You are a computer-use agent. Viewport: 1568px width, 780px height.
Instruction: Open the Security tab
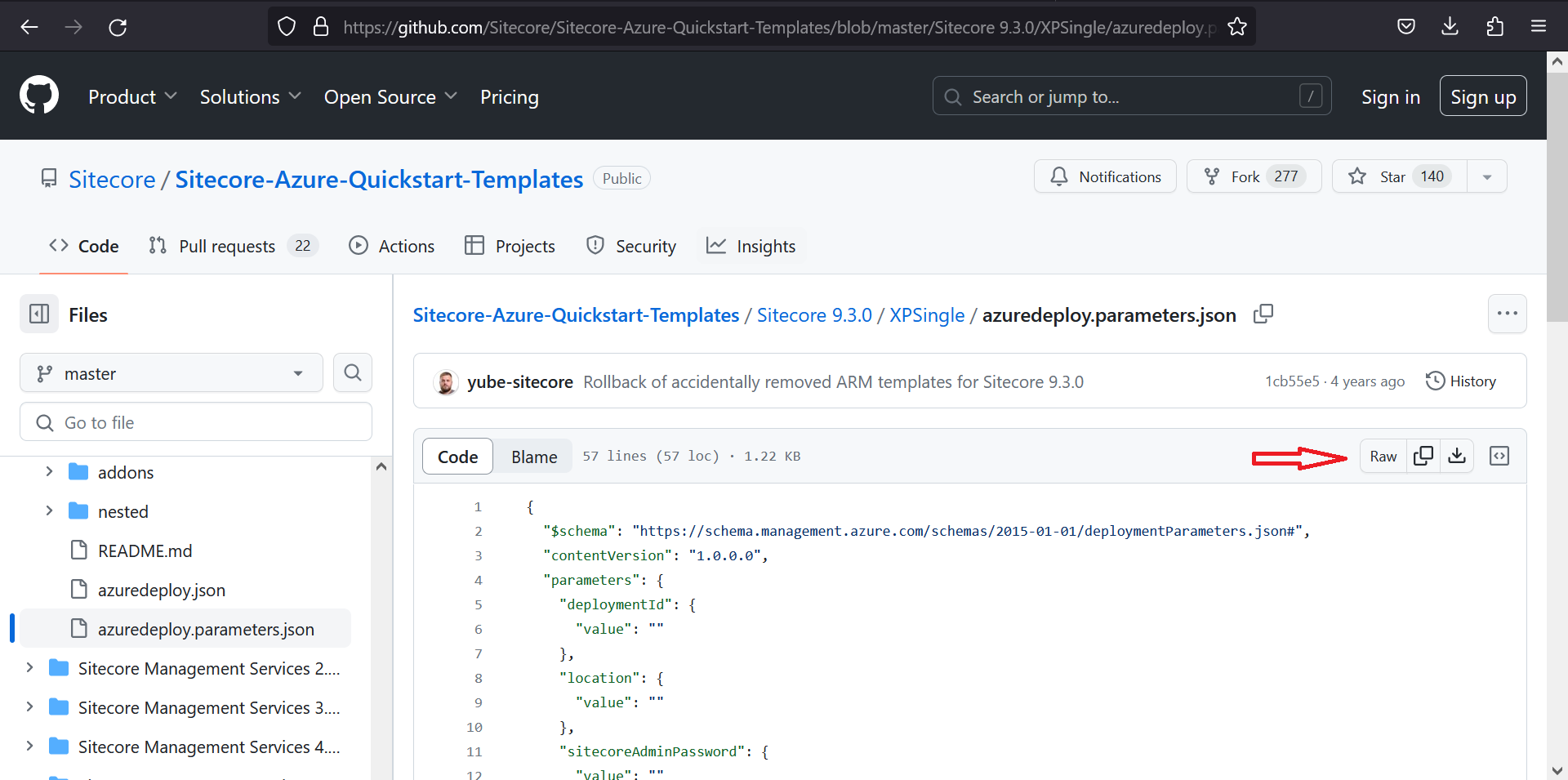click(631, 246)
